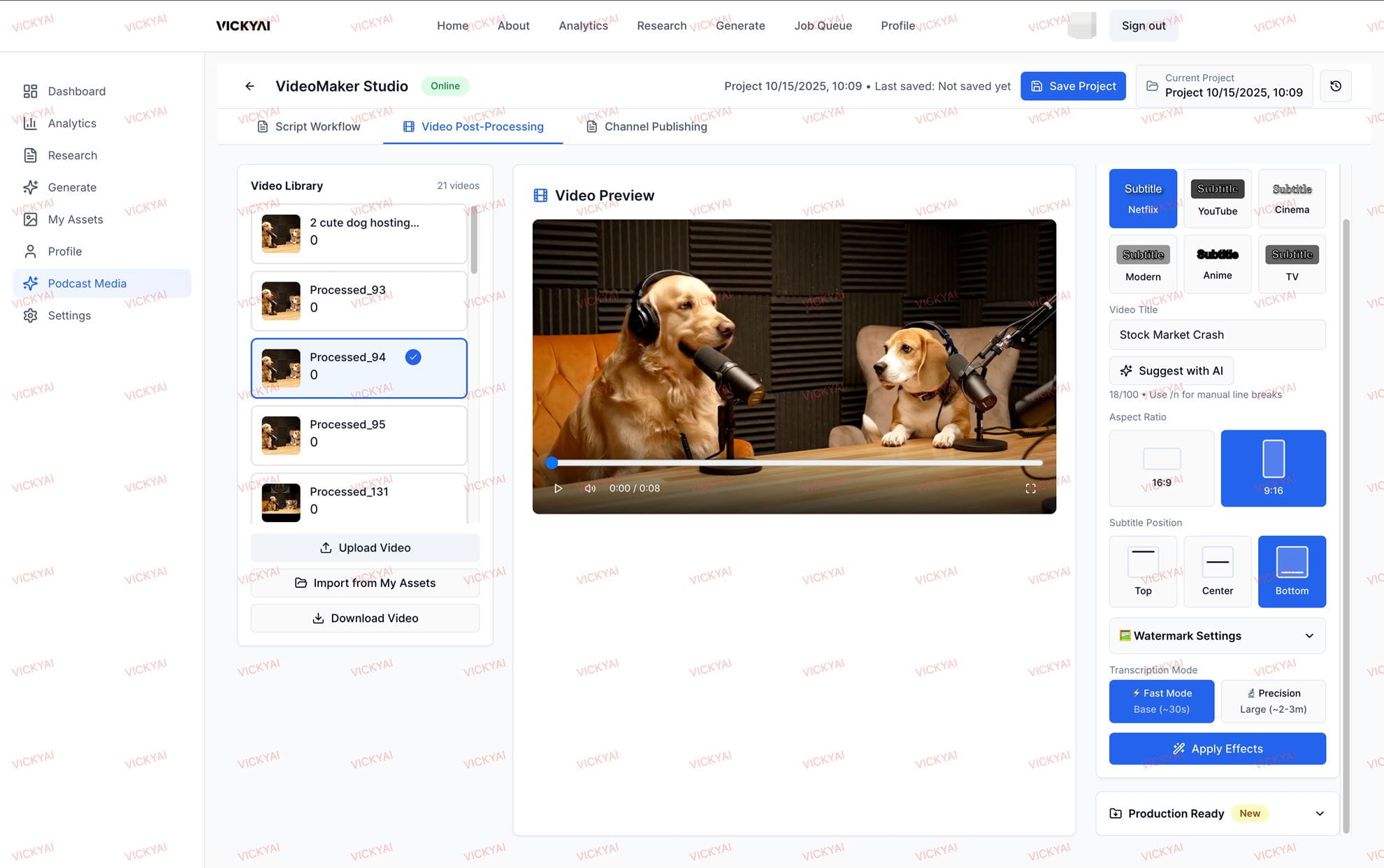Open the Current Project selector
Viewport: 1384px width, 868px height.
1224,86
